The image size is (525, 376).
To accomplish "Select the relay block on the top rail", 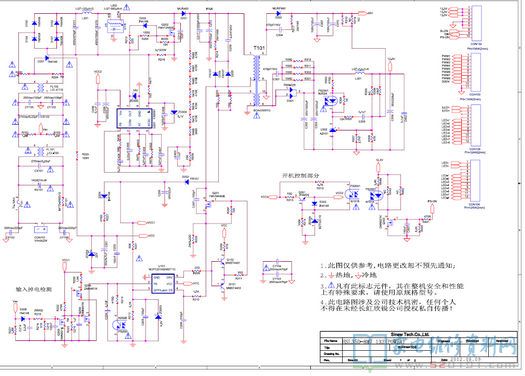I will click(x=115, y=26).
